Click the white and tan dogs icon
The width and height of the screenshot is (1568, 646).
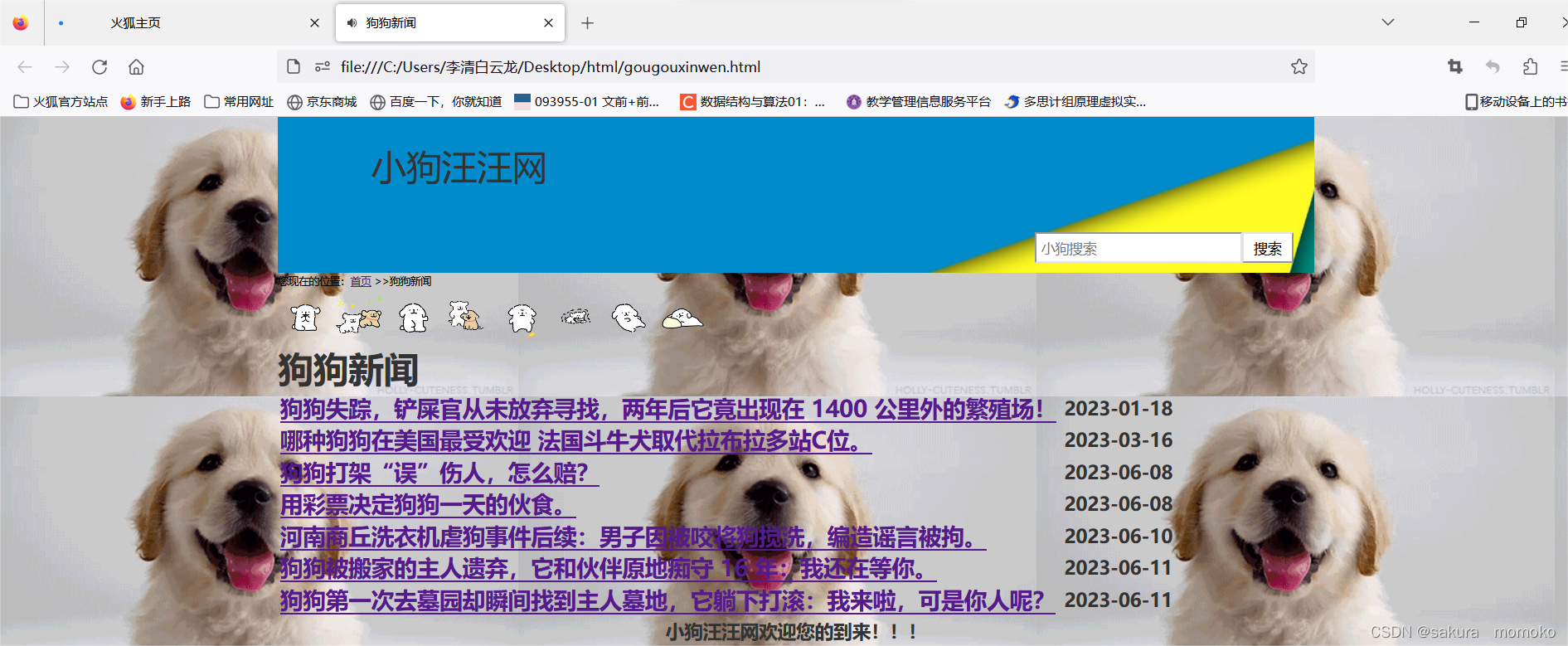click(465, 316)
